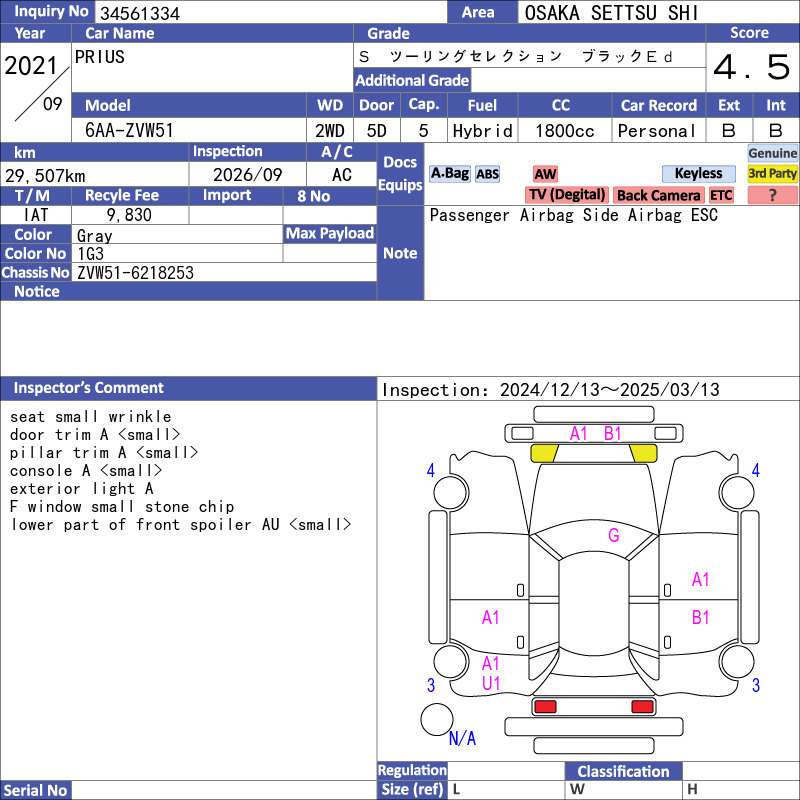The image size is (800, 800).
Task: Click the ABS equipment badge
Action: 487,174
